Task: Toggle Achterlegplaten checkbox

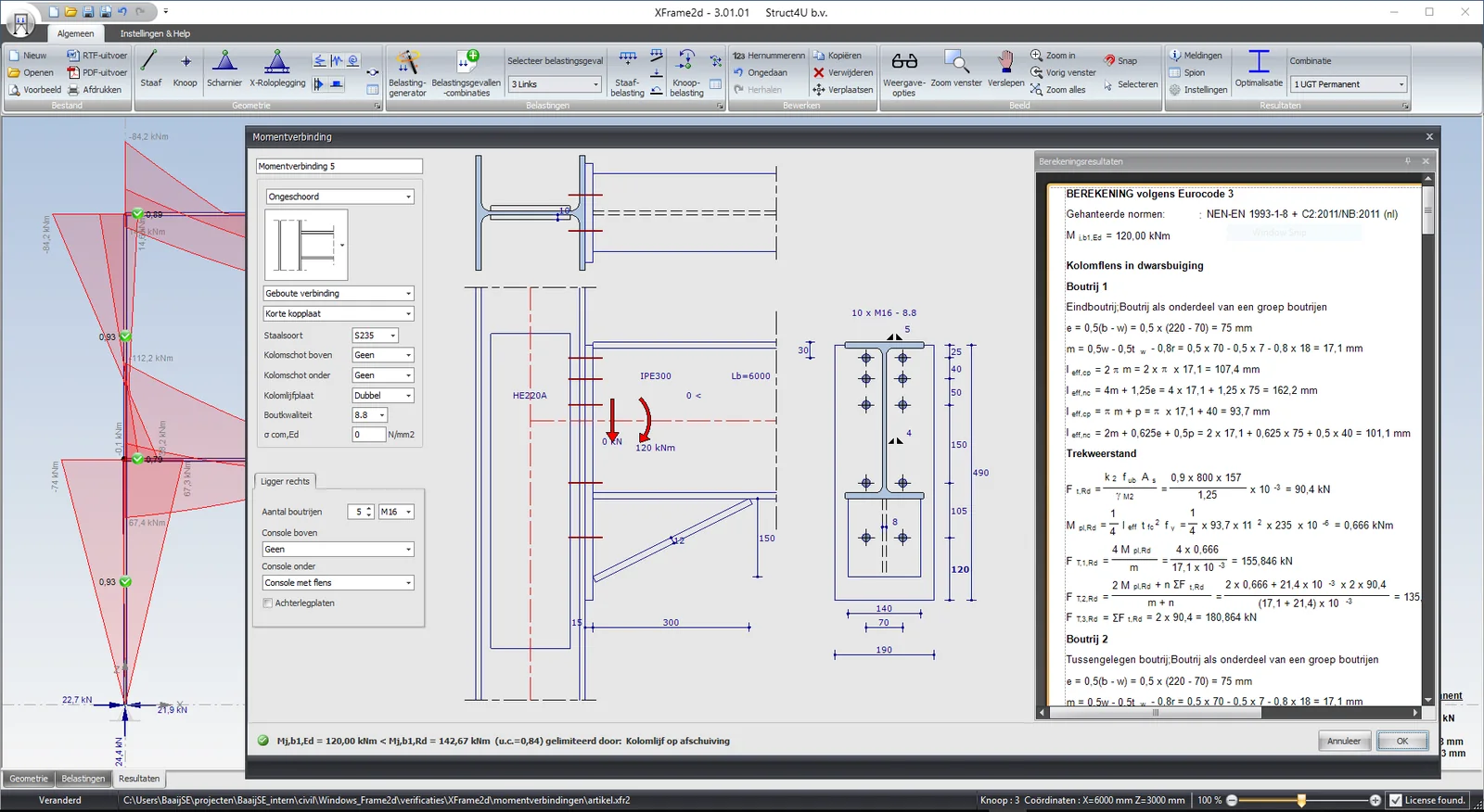Action: pos(268,603)
